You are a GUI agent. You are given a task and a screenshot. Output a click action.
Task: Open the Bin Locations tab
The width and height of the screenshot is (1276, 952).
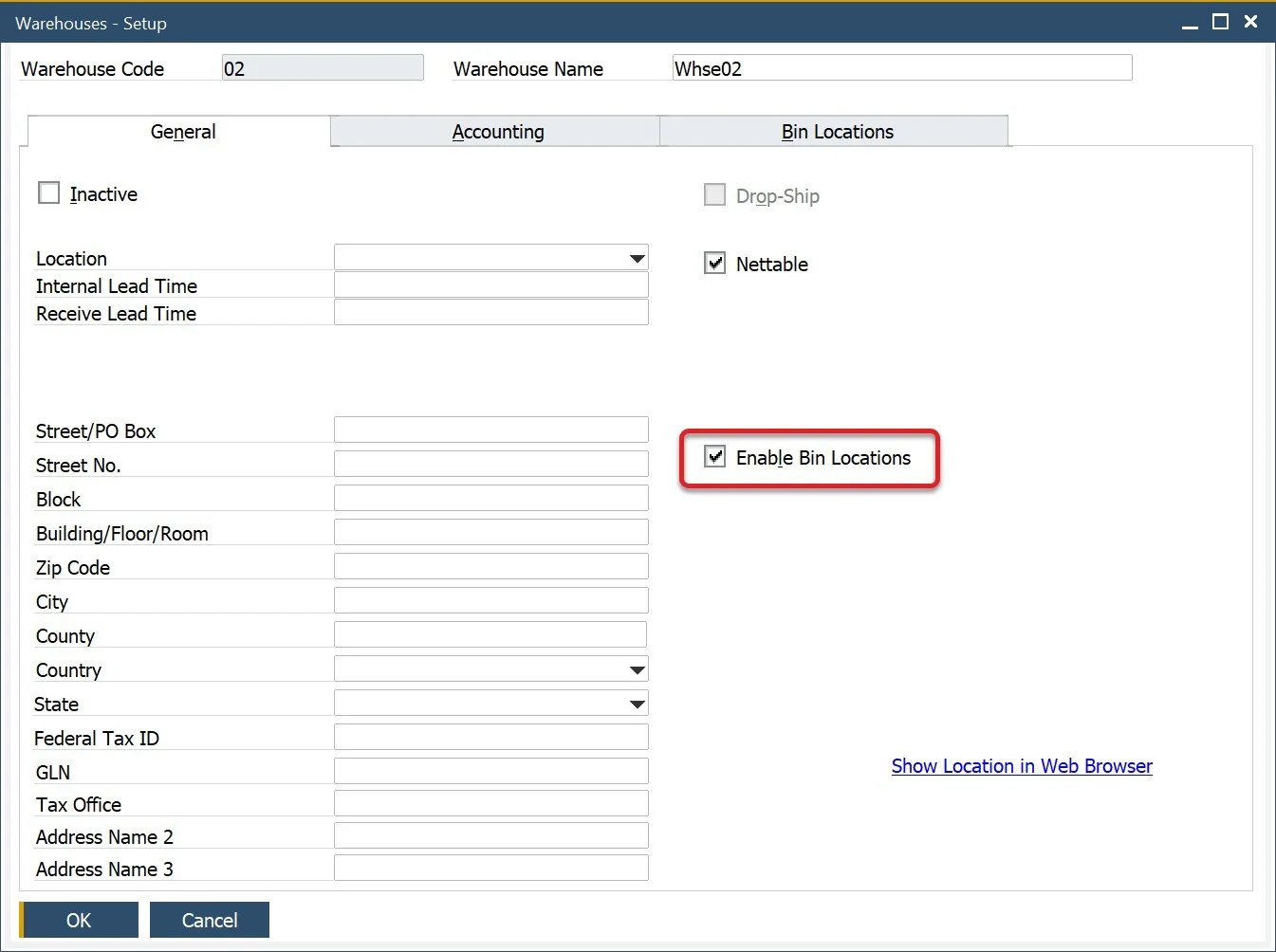837,132
